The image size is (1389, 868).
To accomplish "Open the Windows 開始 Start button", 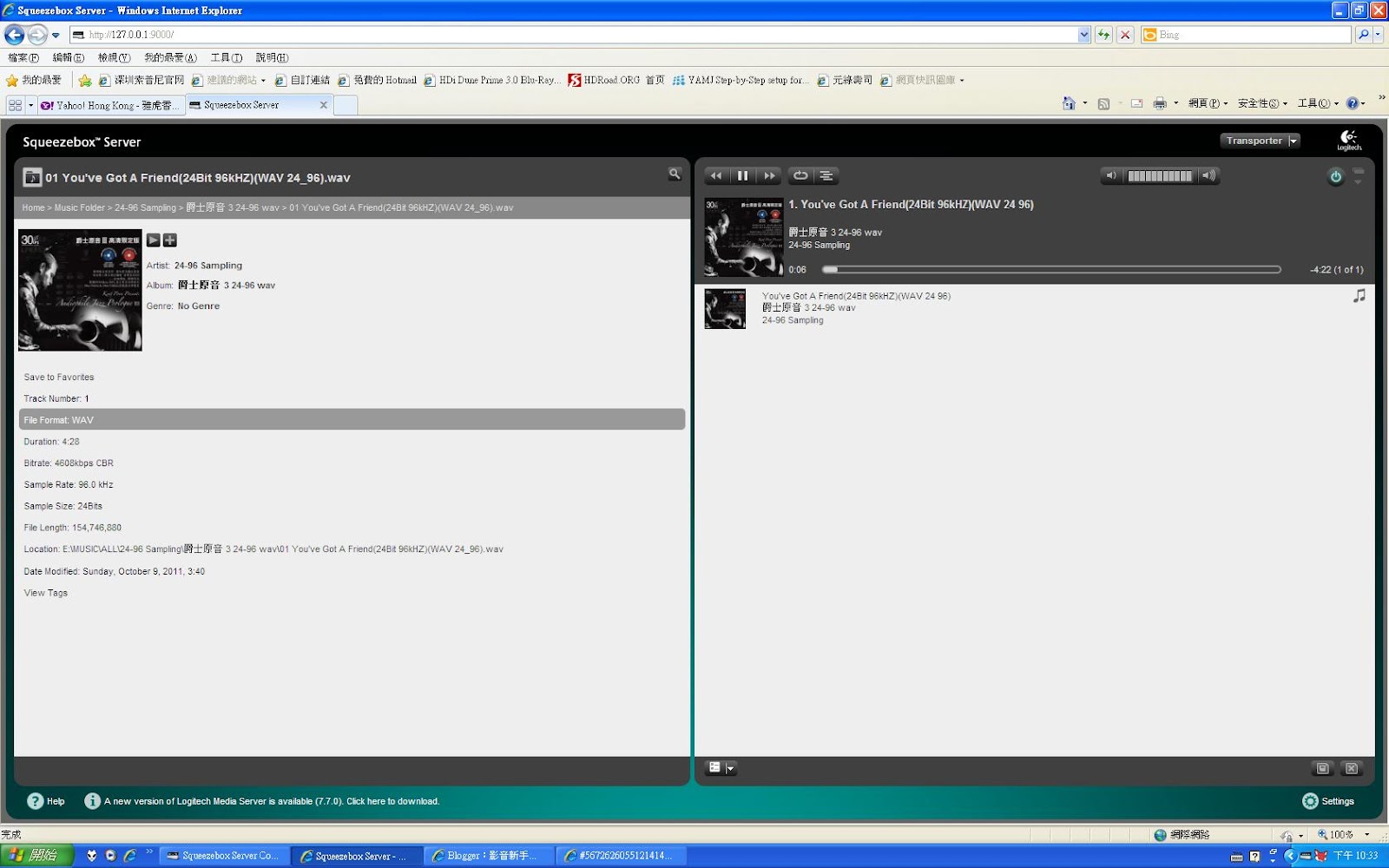I will click(x=36, y=856).
